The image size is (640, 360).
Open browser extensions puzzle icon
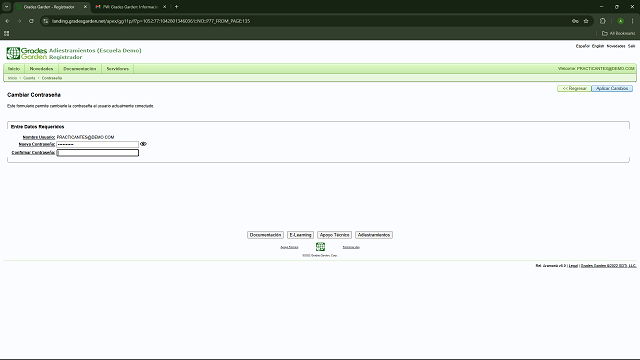(603, 21)
